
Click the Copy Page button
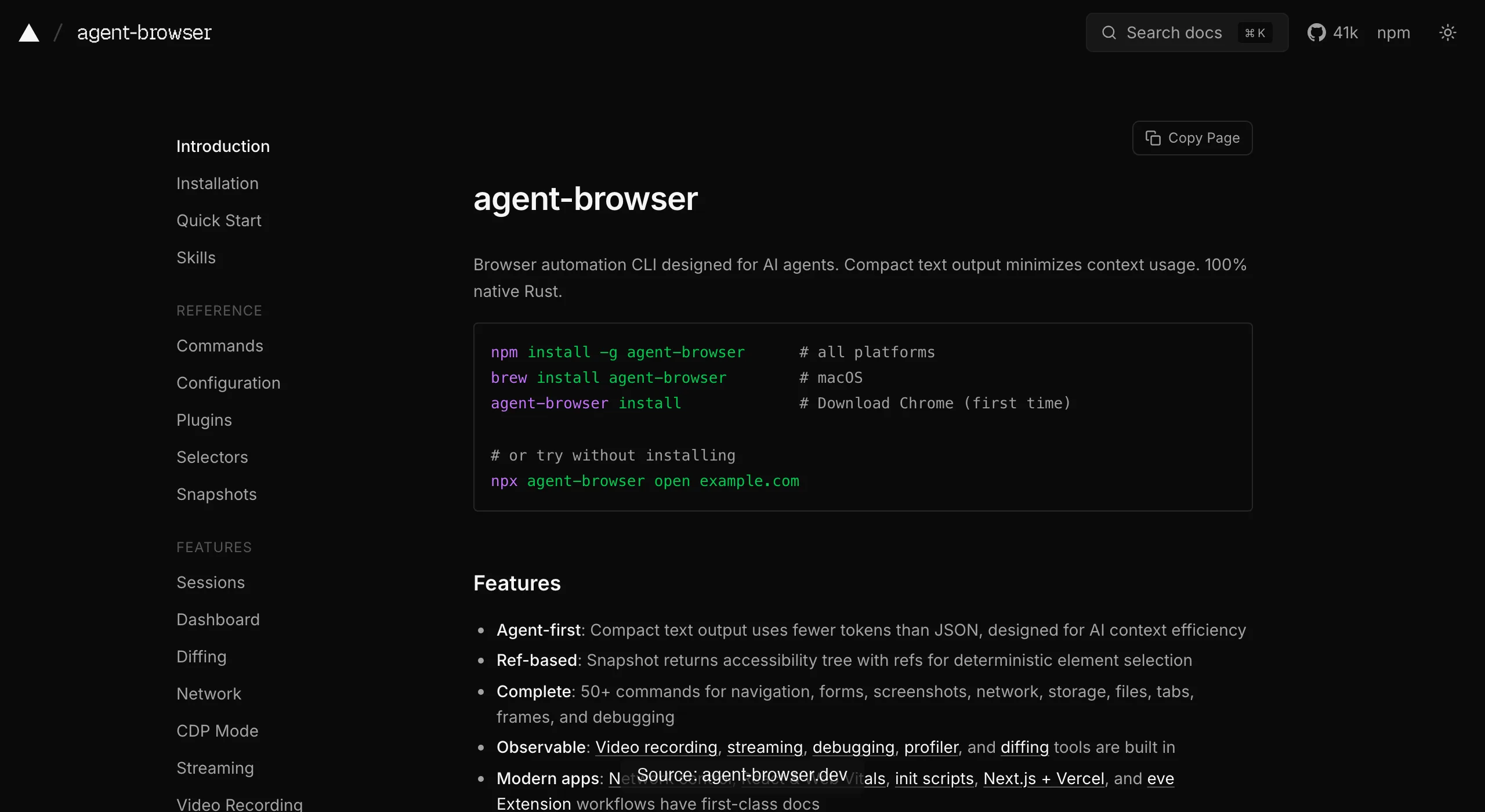coord(1192,138)
